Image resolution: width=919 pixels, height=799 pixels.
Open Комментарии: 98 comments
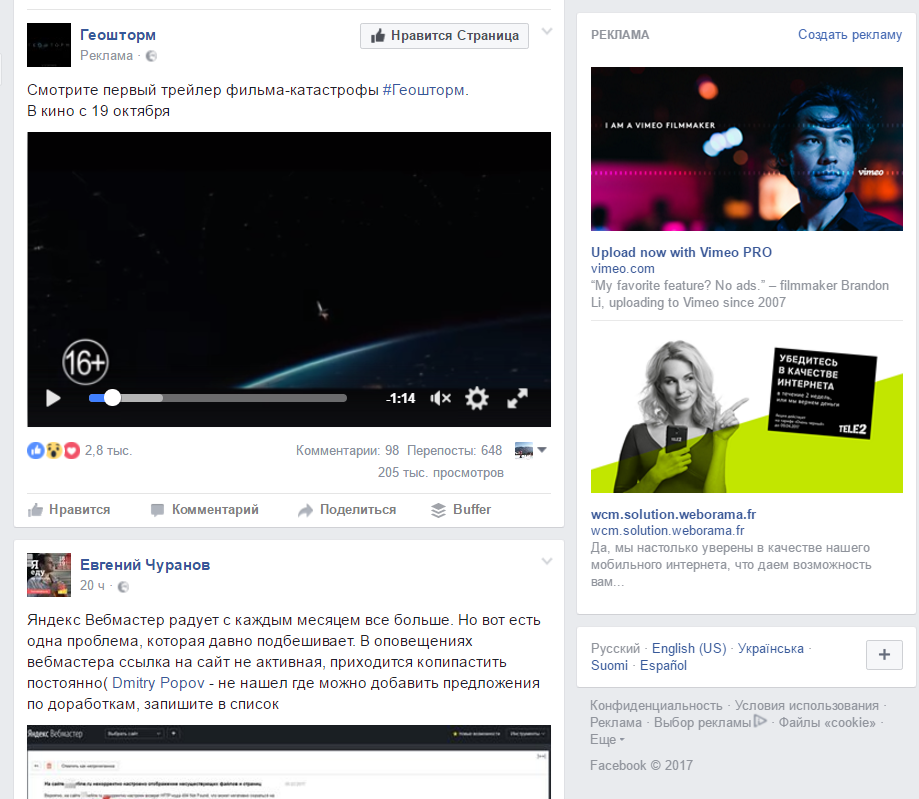[348, 450]
